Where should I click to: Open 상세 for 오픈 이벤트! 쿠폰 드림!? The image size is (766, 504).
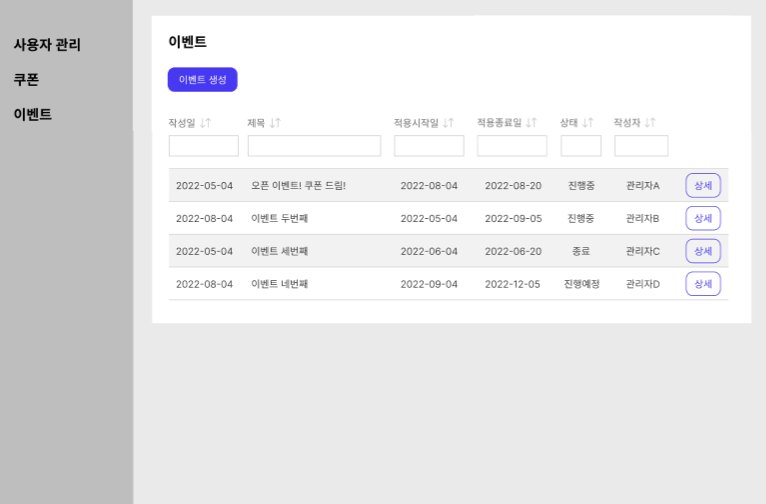[703, 186]
